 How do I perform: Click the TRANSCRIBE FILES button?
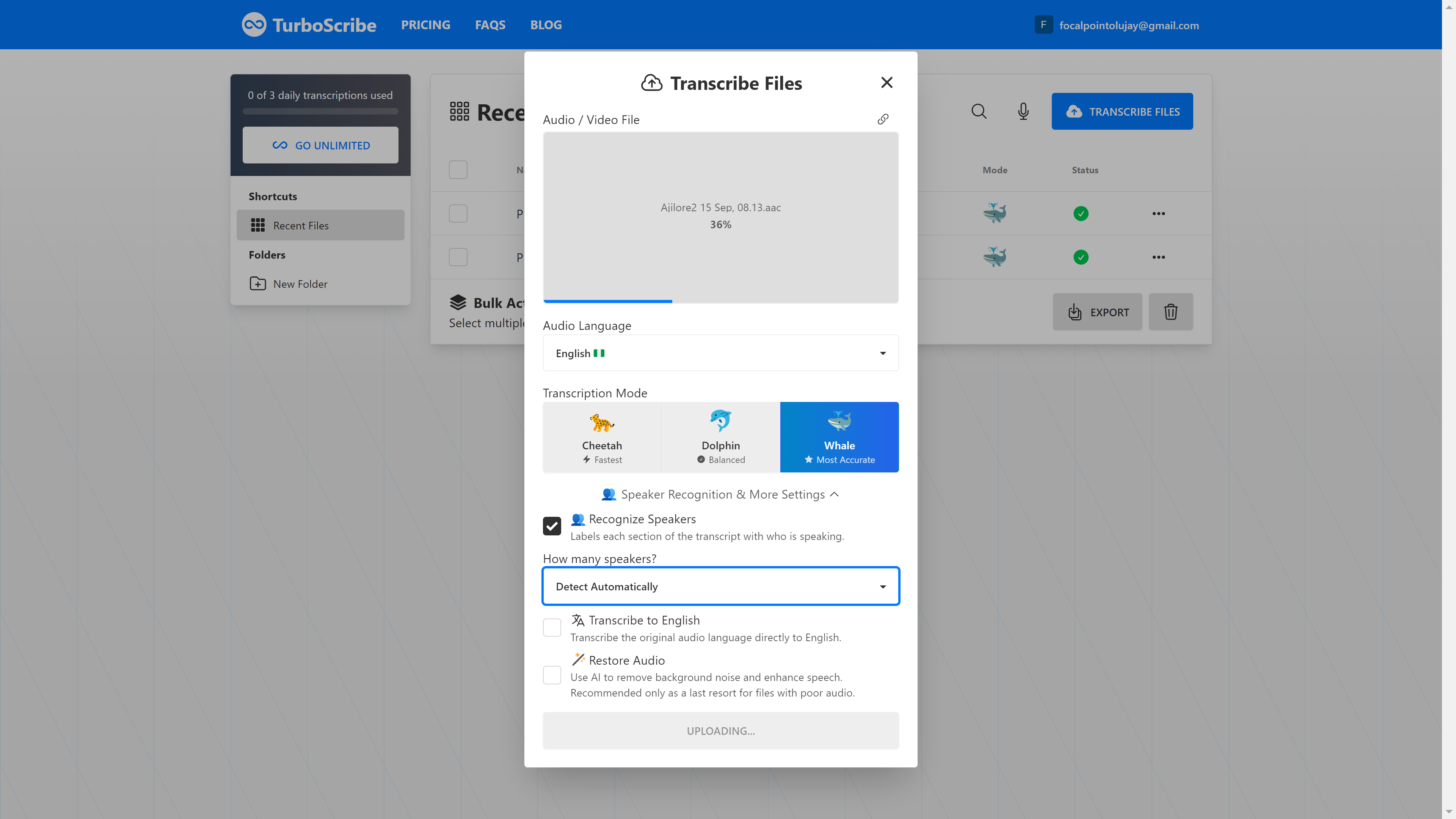point(1122,111)
